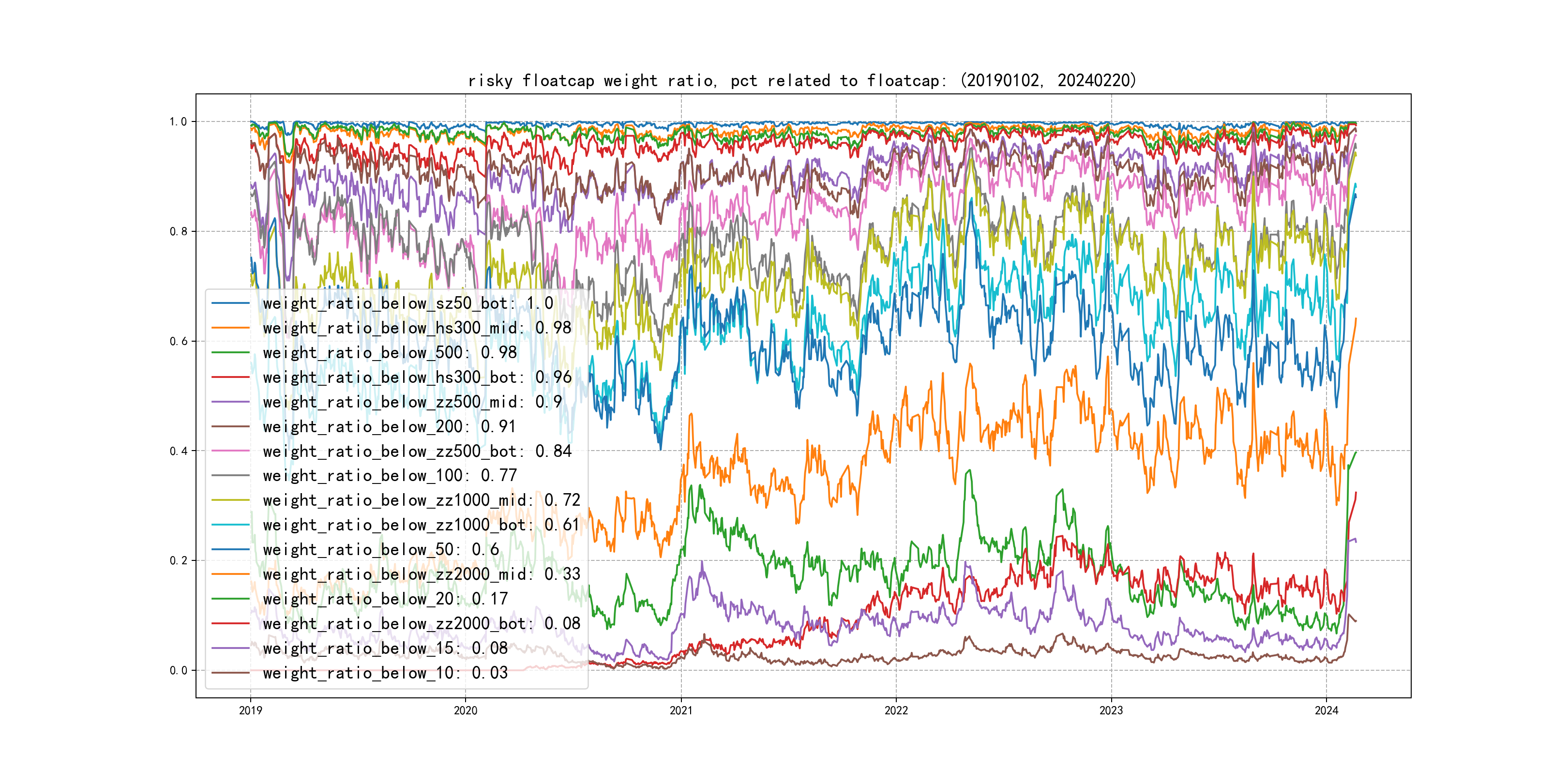Select legend entry weight_ratio_below_200
The image size is (1568, 784).
389,427
